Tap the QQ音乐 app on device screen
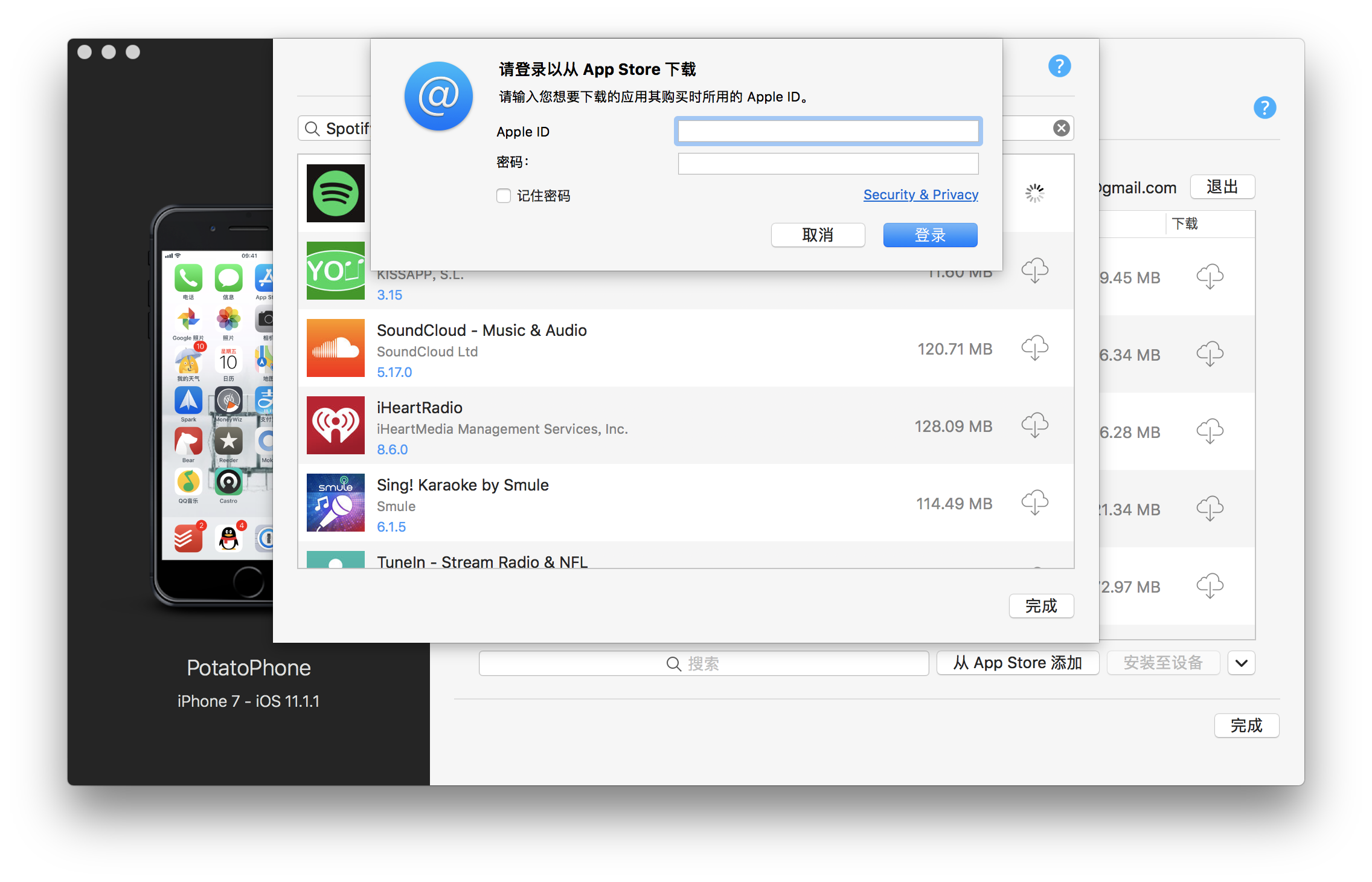This screenshot has width=1372, height=882. coord(188,482)
